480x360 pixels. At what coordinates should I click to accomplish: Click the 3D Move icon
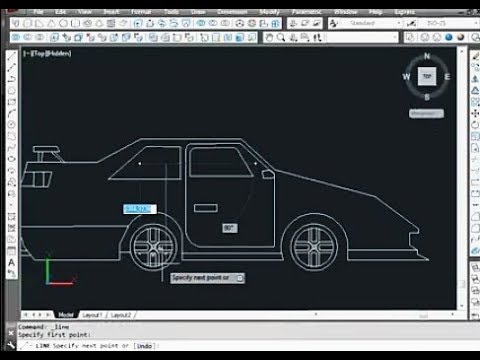(239, 24)
